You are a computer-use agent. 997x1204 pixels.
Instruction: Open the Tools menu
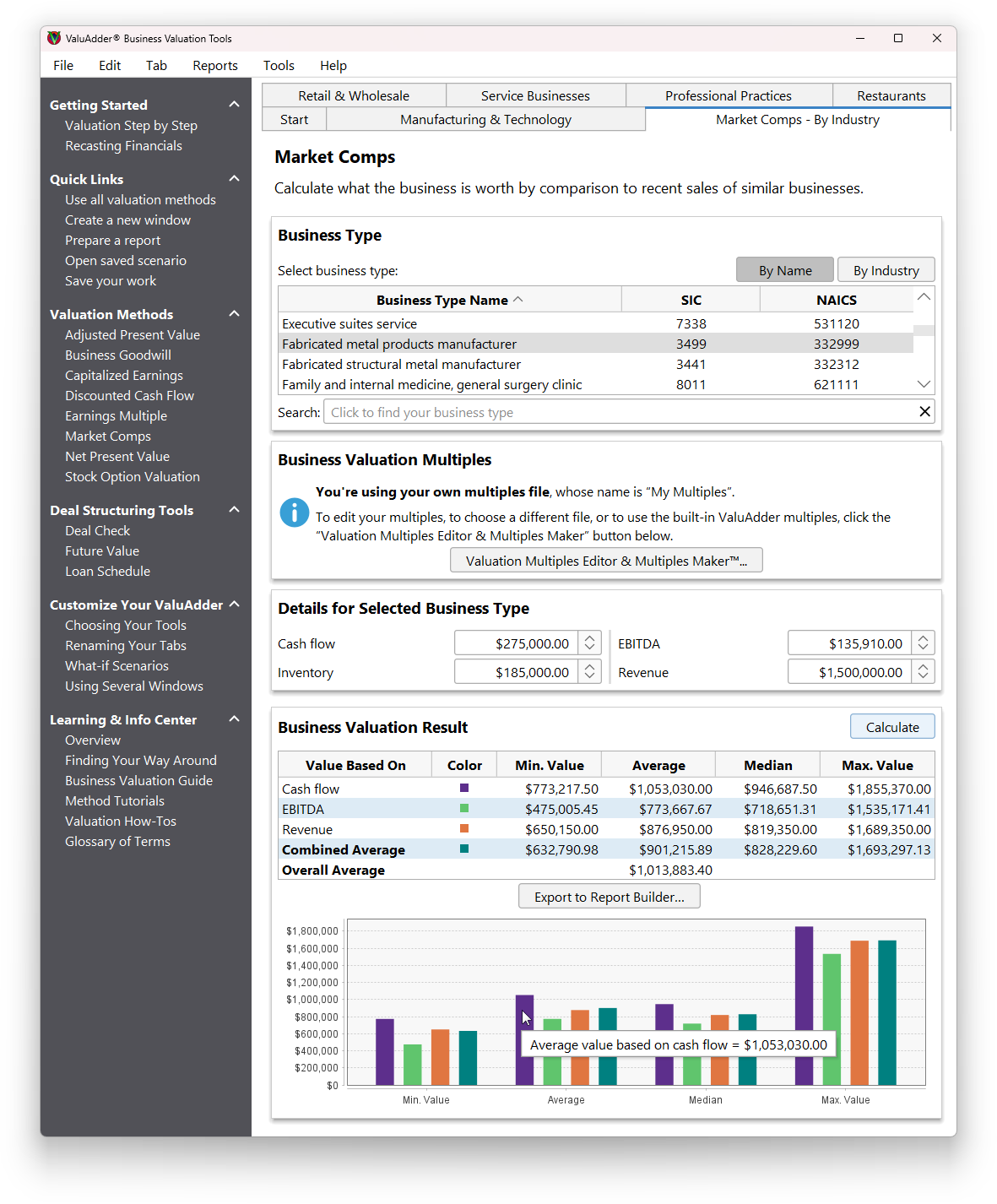point(279,65)
